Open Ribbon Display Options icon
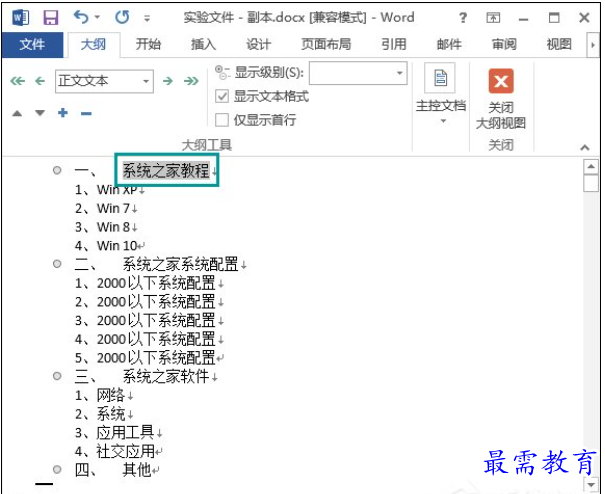605x494 pixels. pos(493,18)
